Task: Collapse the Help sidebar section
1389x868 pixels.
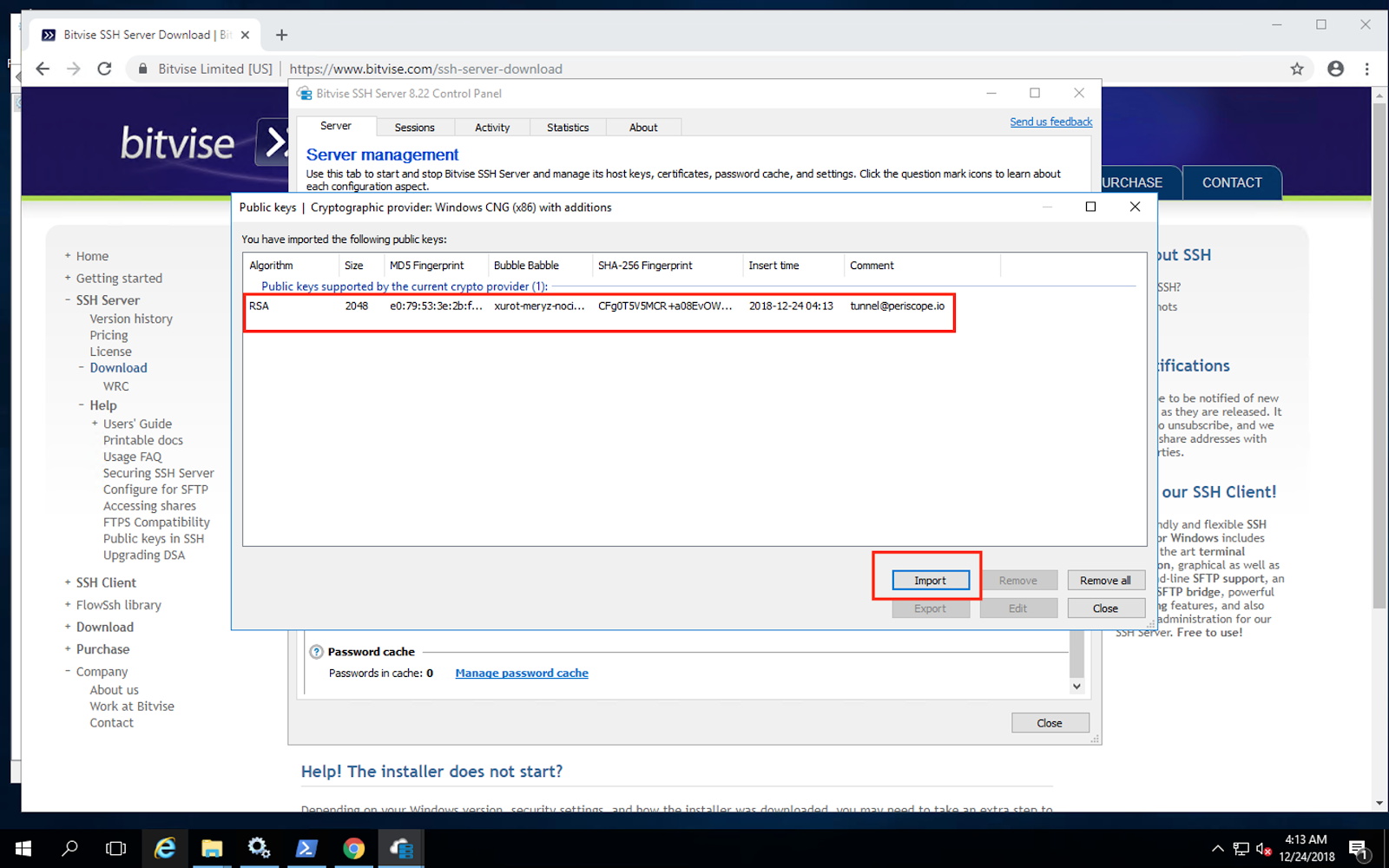Action: (x=82, y=405)
